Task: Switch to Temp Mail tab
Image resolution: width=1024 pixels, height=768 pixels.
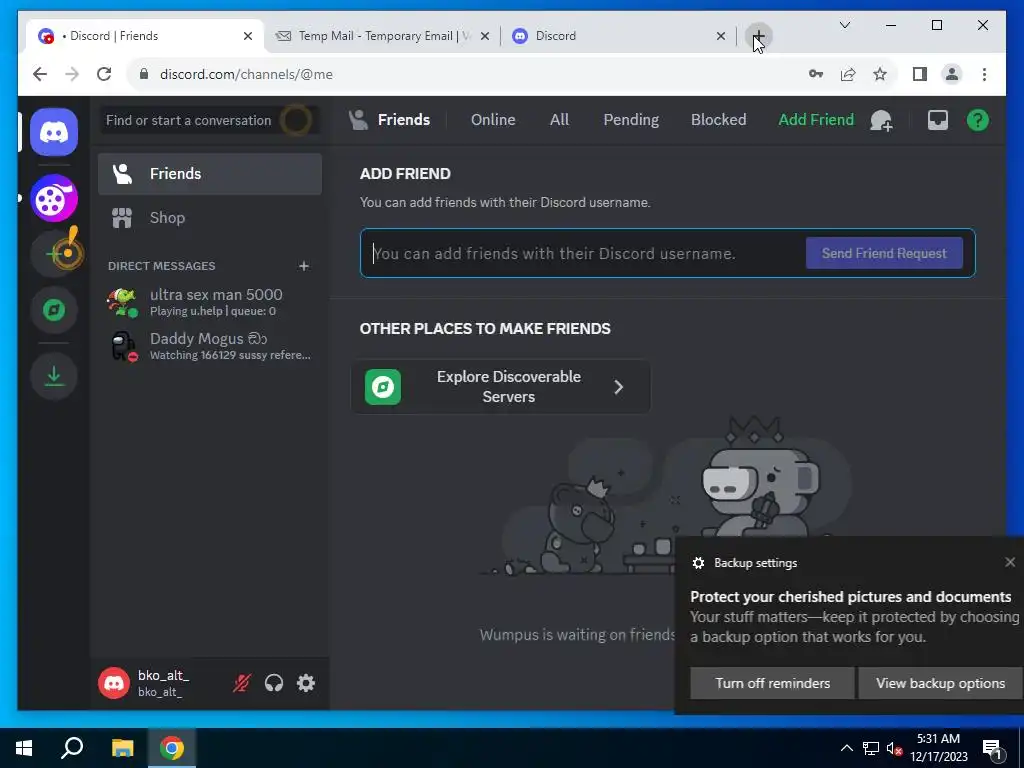Action: 382,36
